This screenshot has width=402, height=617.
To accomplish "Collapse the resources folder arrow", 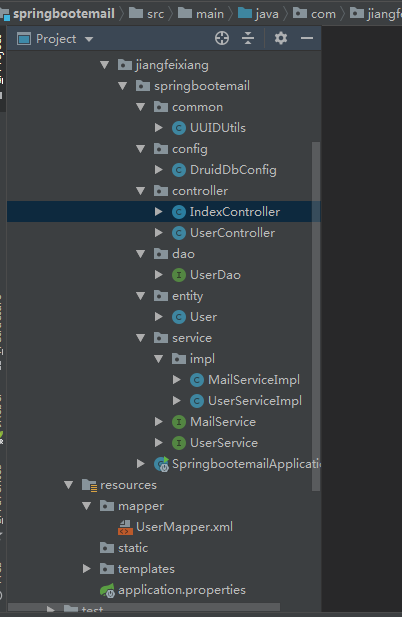I will (68, 485).
